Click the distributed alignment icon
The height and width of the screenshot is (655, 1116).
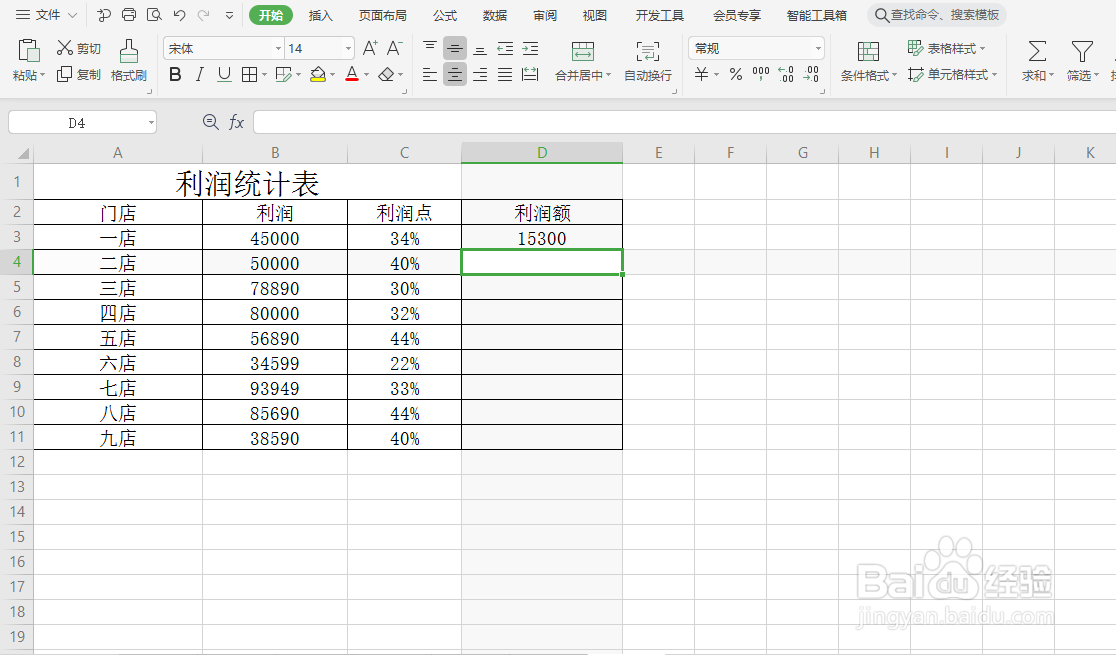(x=530, y=74)
